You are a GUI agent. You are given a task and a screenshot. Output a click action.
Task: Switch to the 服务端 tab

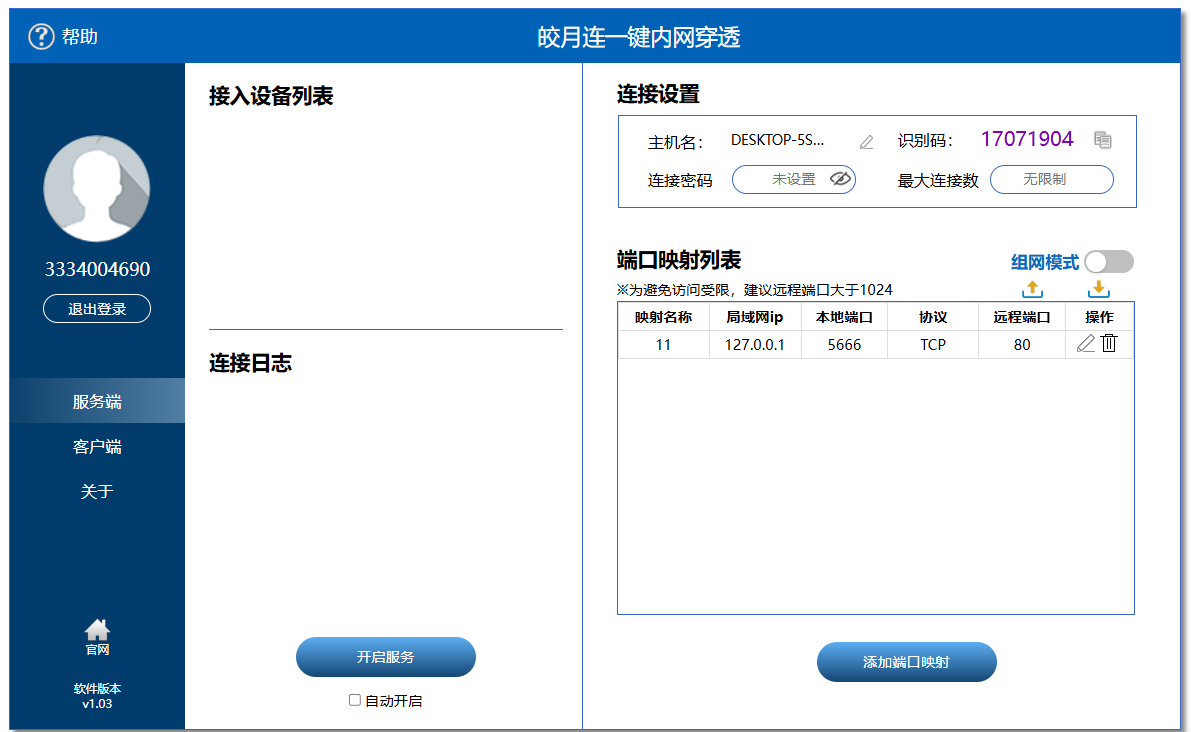click(x=97, y=401)
